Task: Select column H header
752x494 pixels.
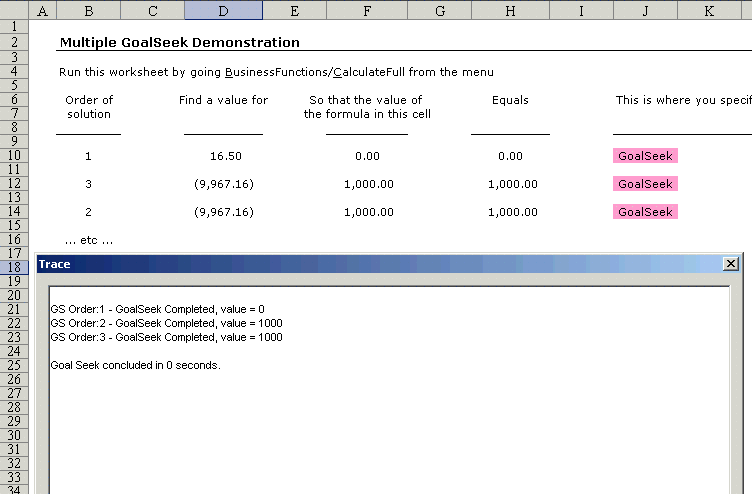Action: tap(511, 10)
